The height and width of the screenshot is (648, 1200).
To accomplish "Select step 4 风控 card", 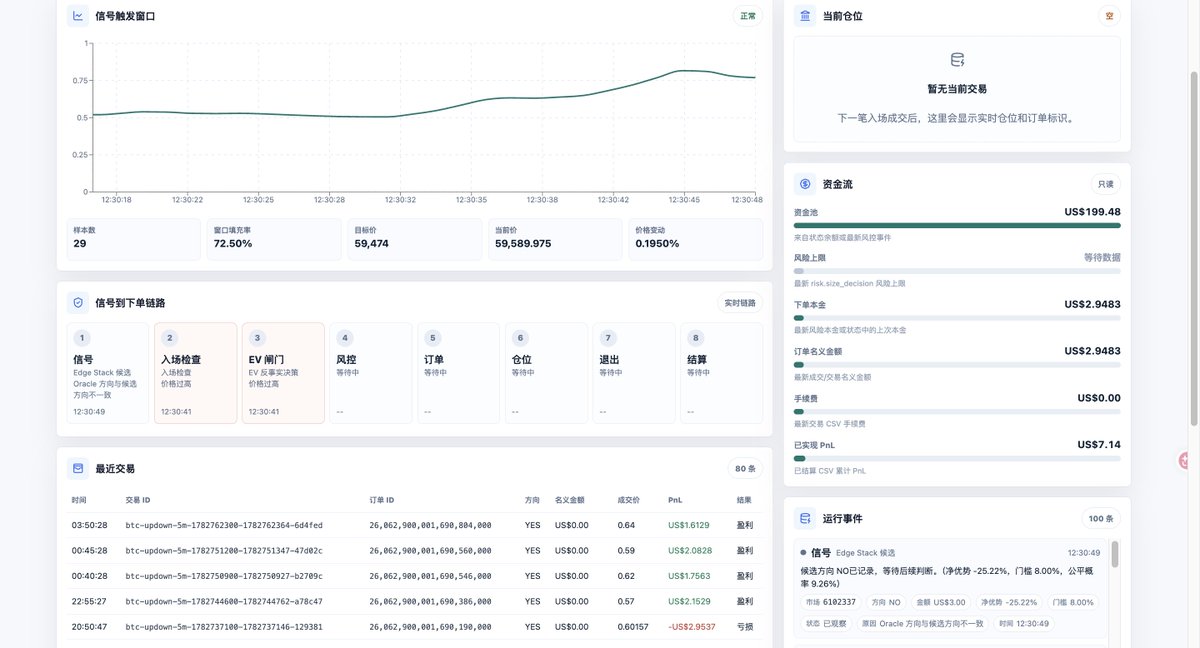I will (x=370, y=373).
